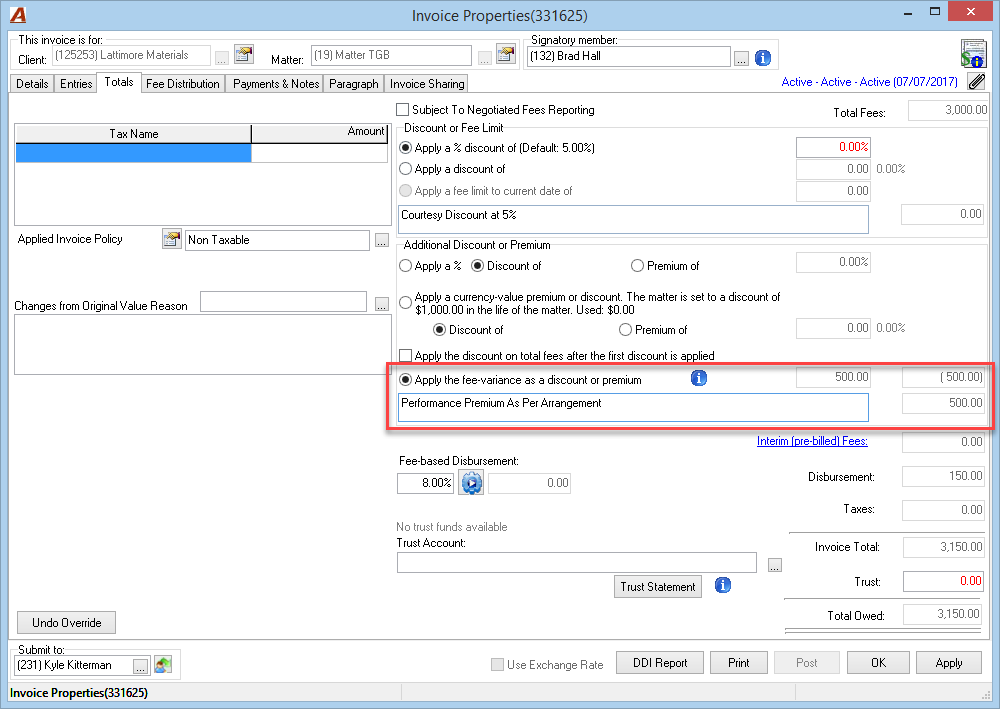The height and width of the screenshot is (709, 1000).
Task: Open client properties icon beside Lattimore Materials
Action: pyautogui.click(x=244, y=55)
